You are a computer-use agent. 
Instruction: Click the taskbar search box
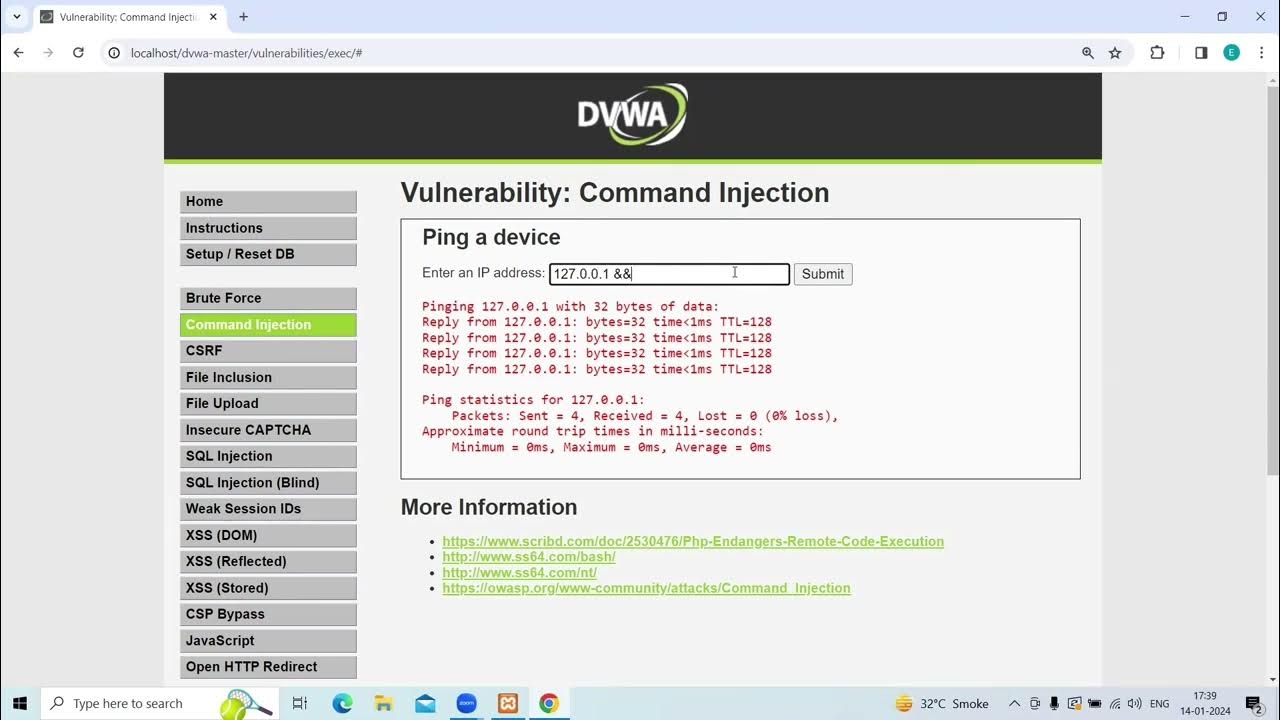[158, 703]
